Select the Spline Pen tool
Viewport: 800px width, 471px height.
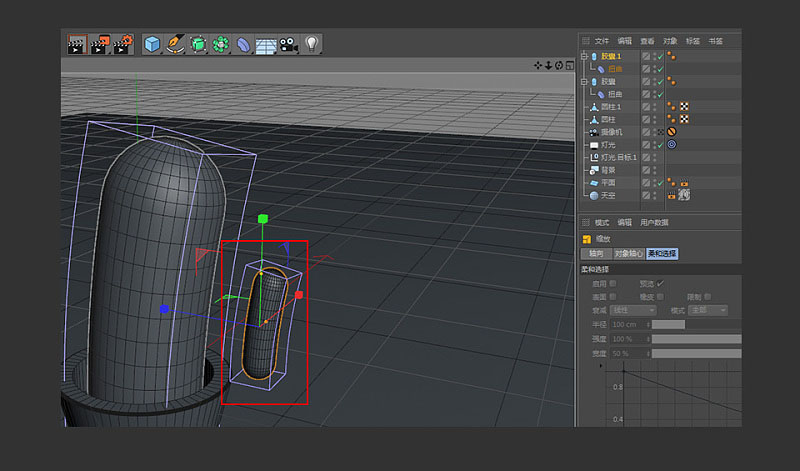pyautogui.click(x=175, y=44)
